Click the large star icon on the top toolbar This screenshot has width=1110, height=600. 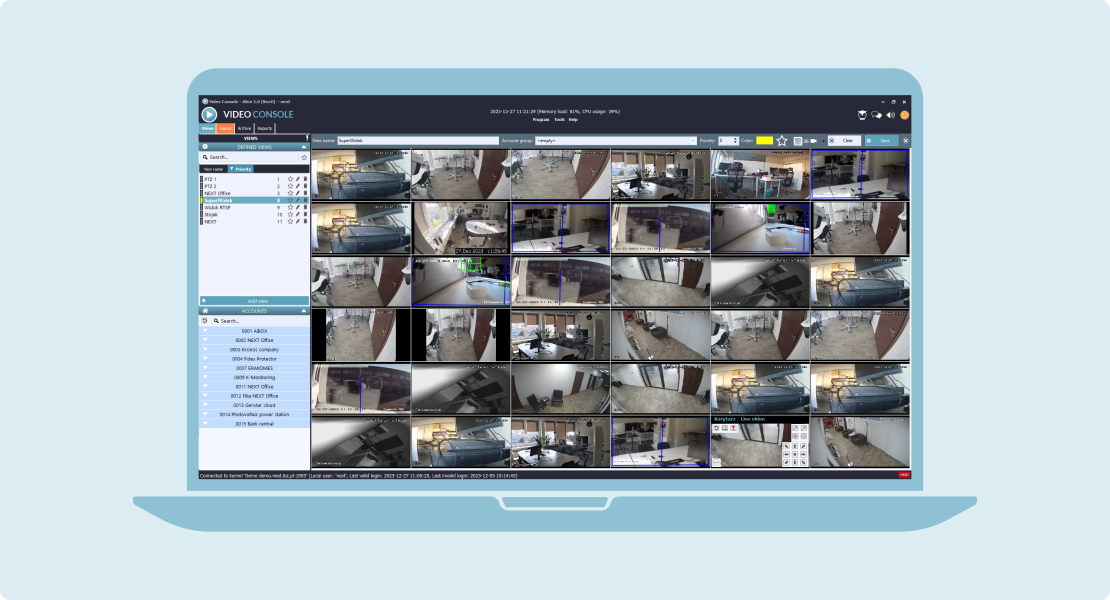coord(782,140)
